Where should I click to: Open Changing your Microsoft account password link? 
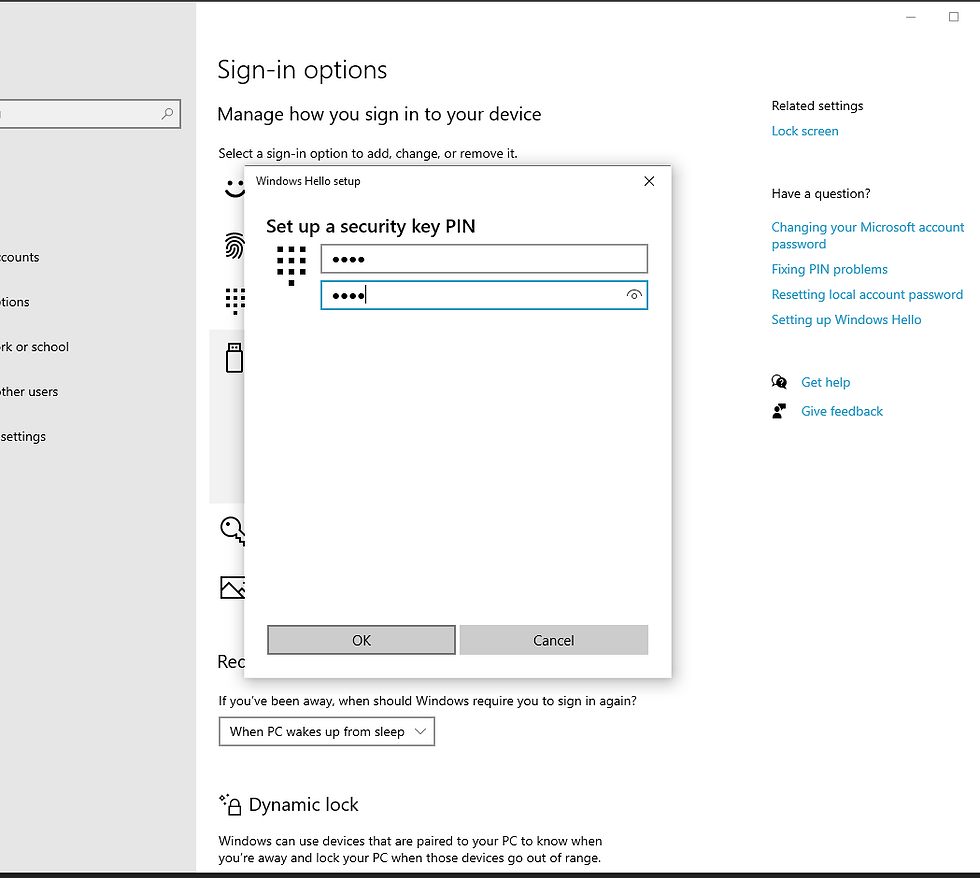[868, 236]
